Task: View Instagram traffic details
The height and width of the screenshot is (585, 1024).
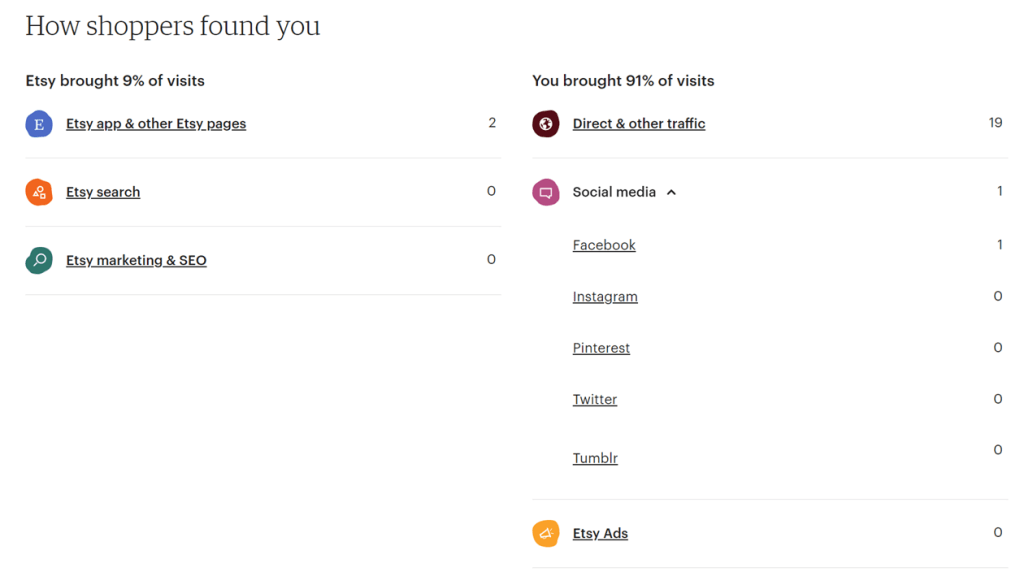Action: [605, 297]
